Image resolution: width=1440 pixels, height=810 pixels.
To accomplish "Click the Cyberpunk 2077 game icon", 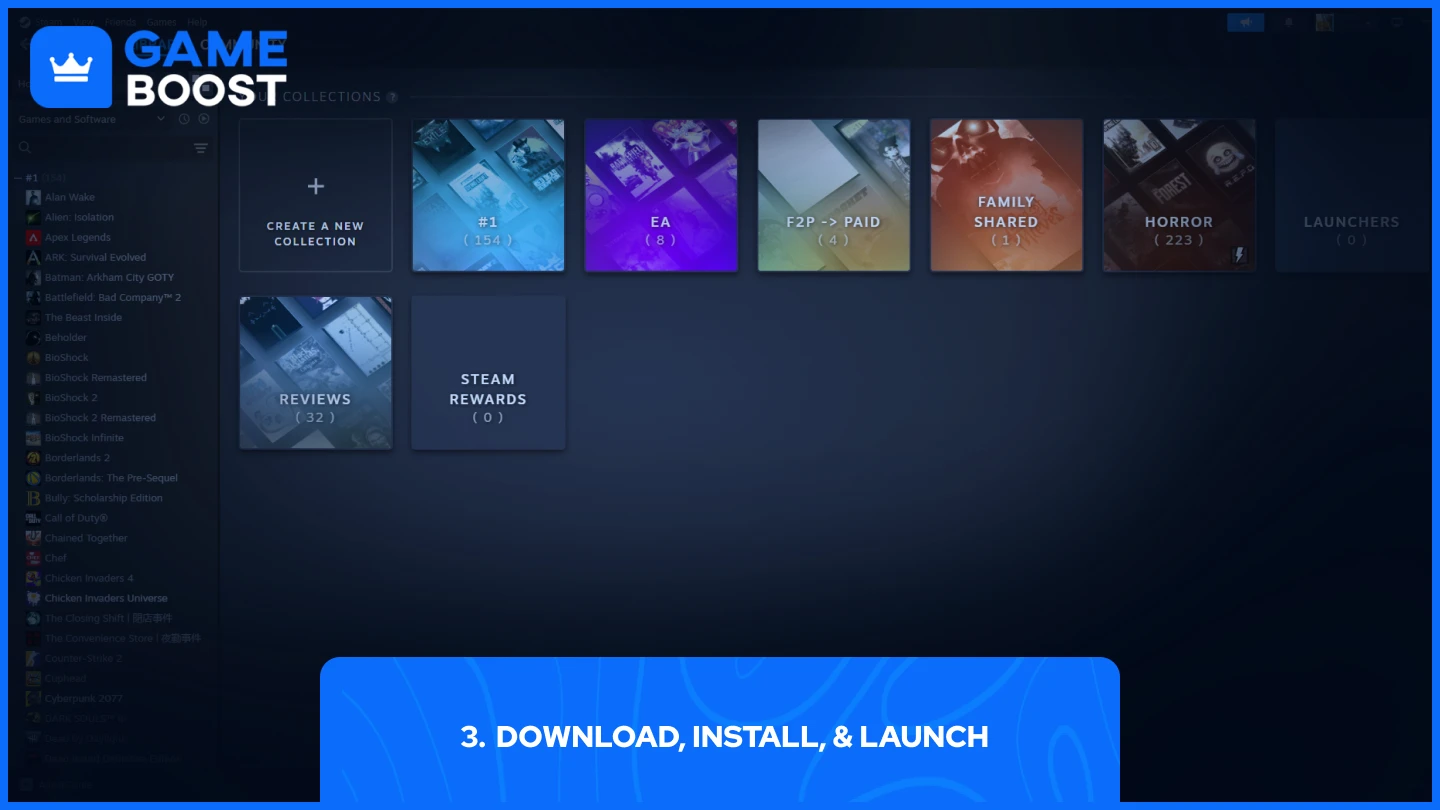I will pyautogui.click(x=33, y=698).
